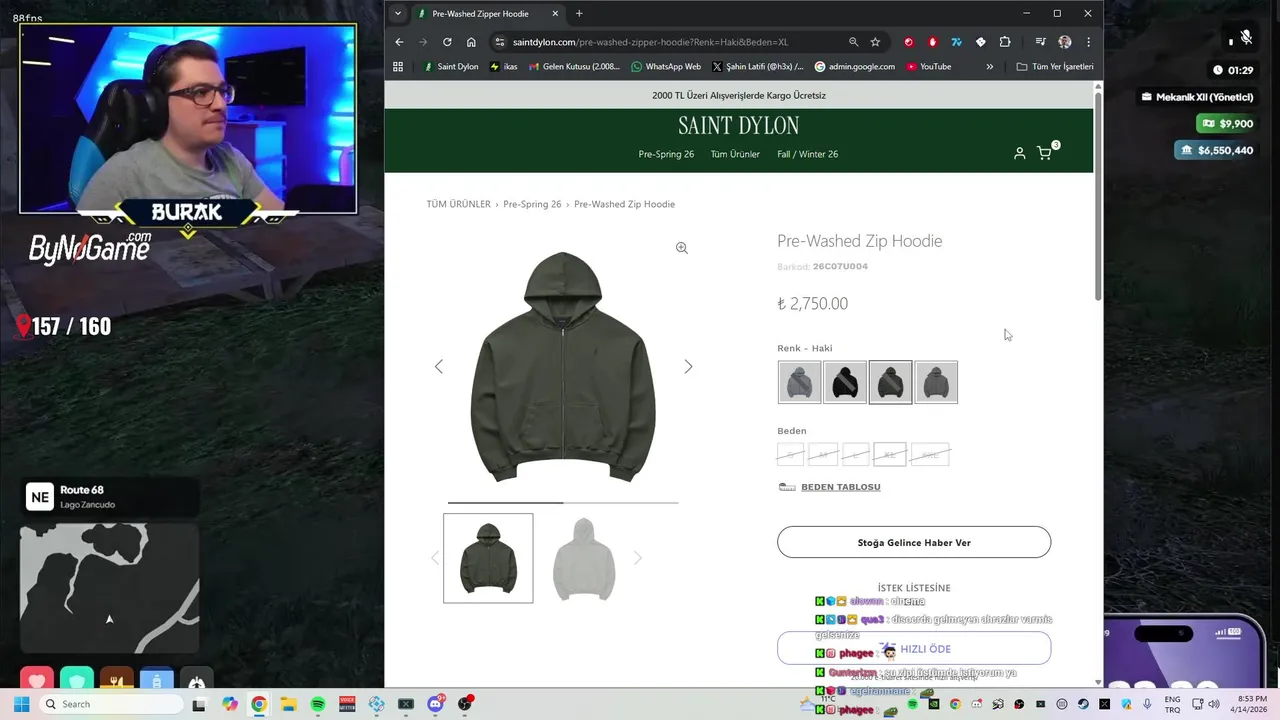The height and width of the screenshot is (720, 1280).
Task: Select the back view hoodie thumbnail
Action: click(x=584, y=558)
